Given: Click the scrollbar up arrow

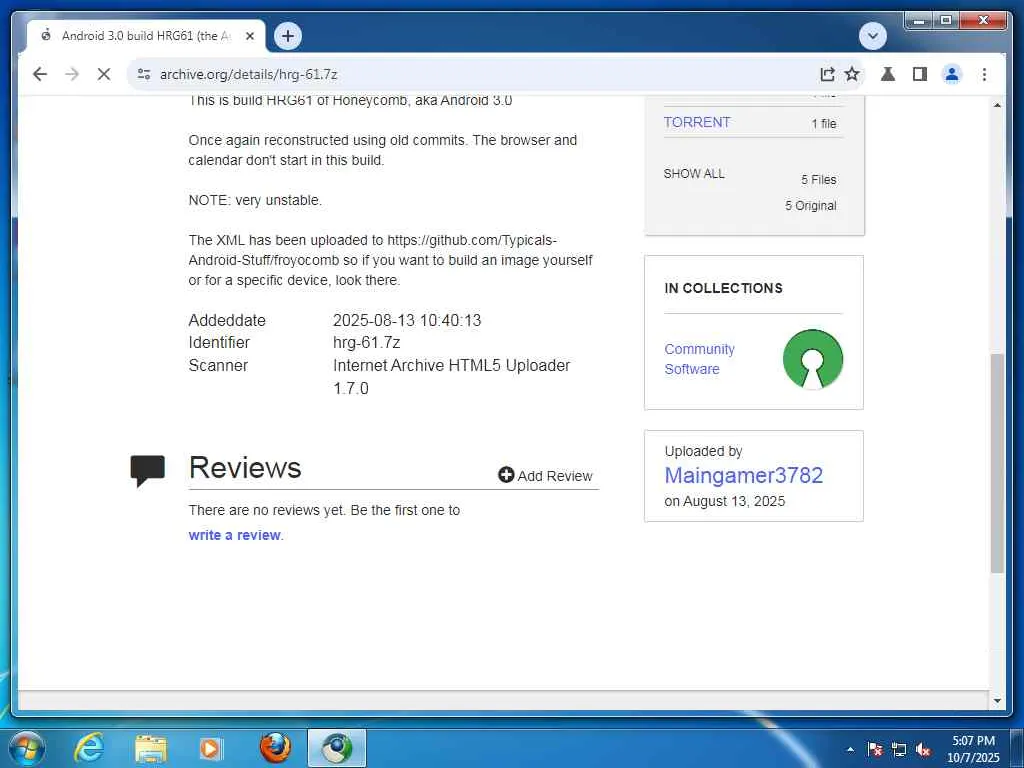Looking at the screenshot, I should [997, 105].
